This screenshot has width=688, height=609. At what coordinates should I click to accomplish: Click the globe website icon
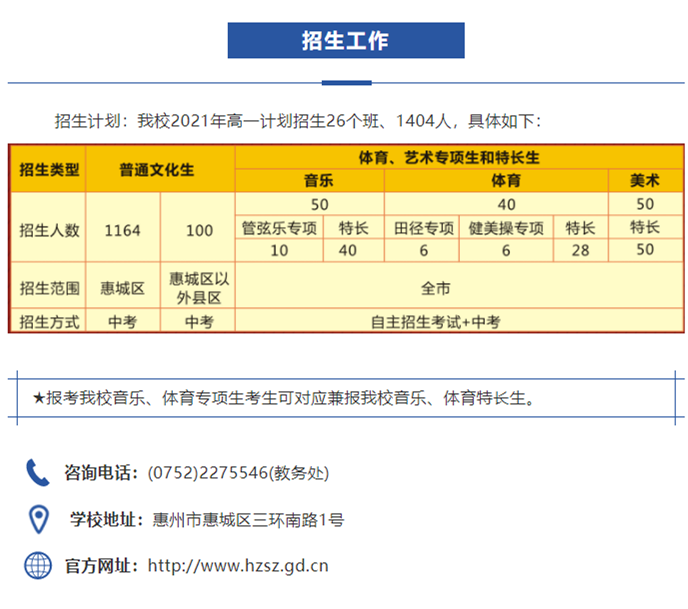point(38,566)
